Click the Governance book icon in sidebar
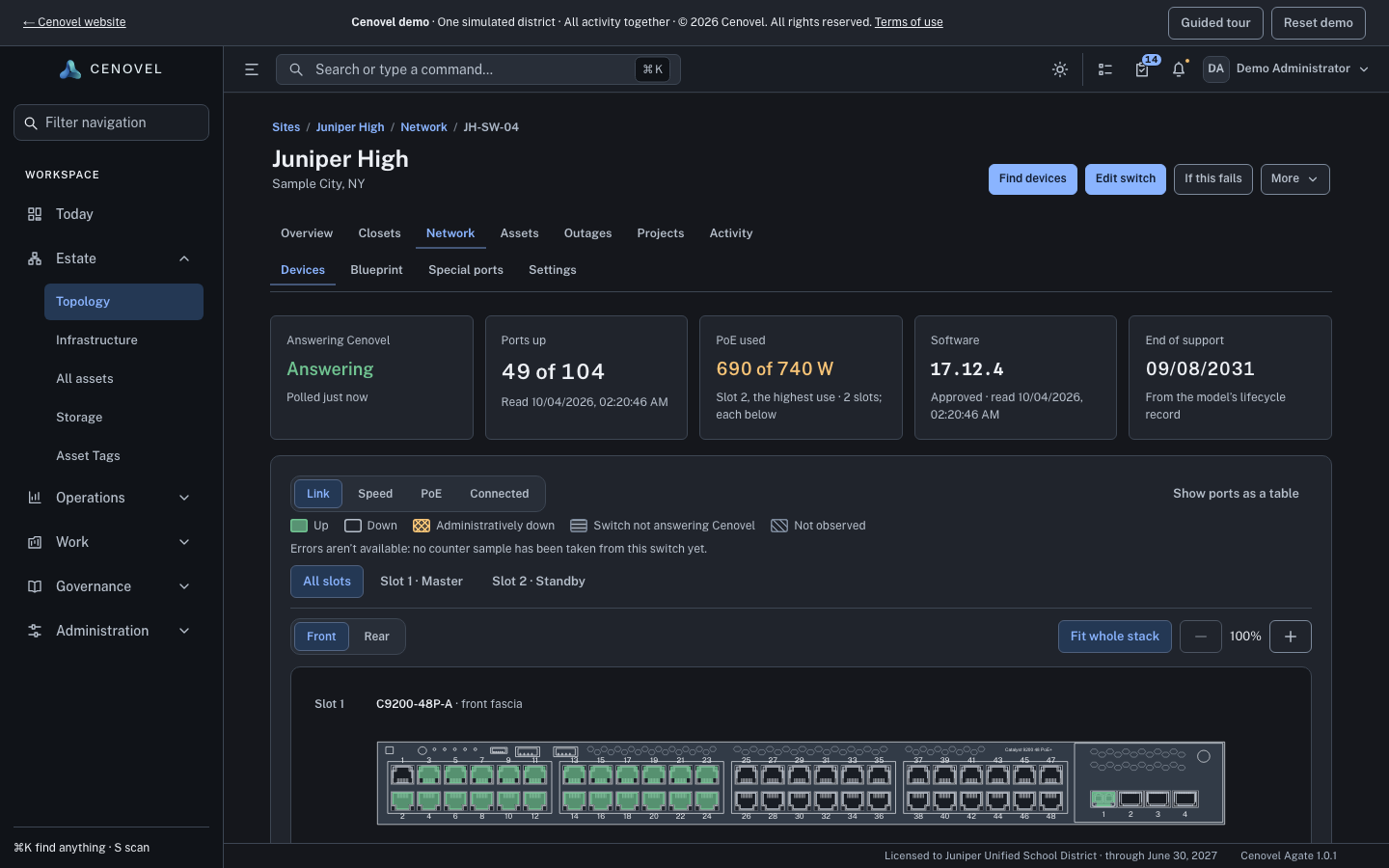Image resolution: width=1389 pixels, height=868 pixels. point(35,586)
